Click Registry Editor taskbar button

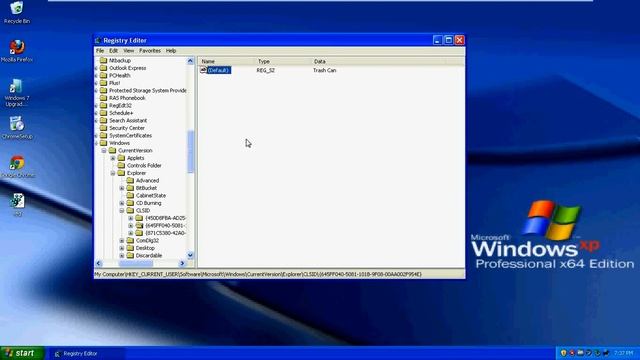point(86,353)
